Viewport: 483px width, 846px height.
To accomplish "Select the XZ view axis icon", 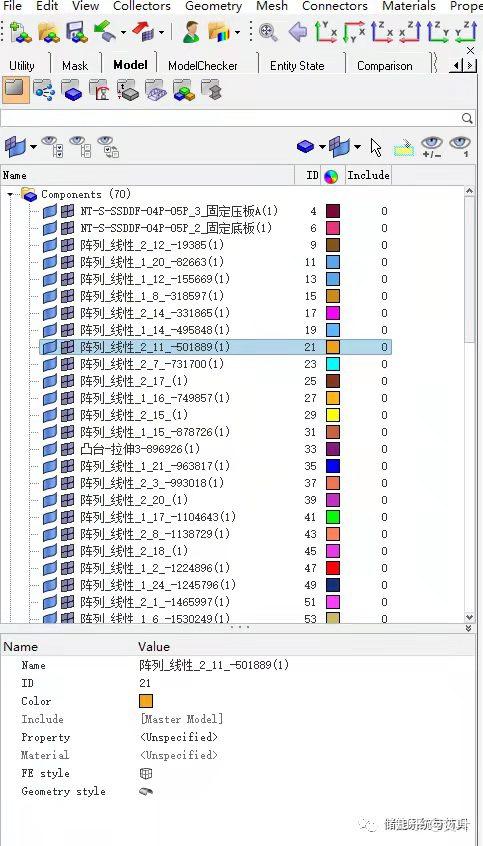I will [383, 32].
